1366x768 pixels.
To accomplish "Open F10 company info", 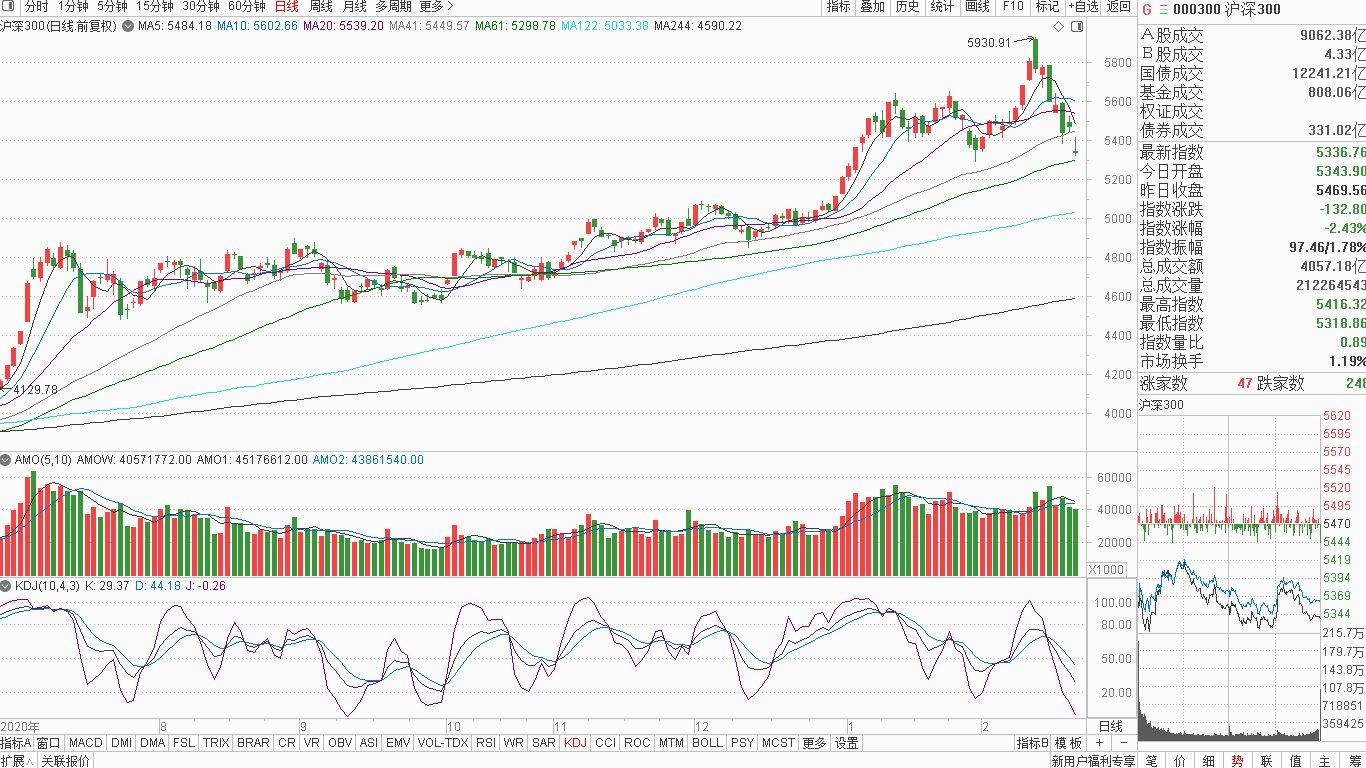I will [1013, 7].
